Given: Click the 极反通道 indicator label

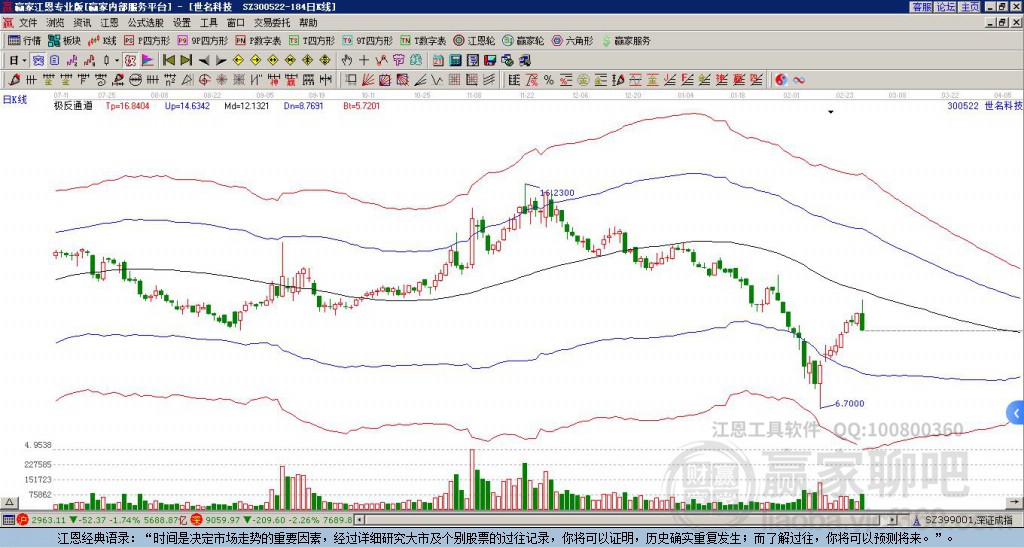Looking at the screenshot, I should 72,105.
